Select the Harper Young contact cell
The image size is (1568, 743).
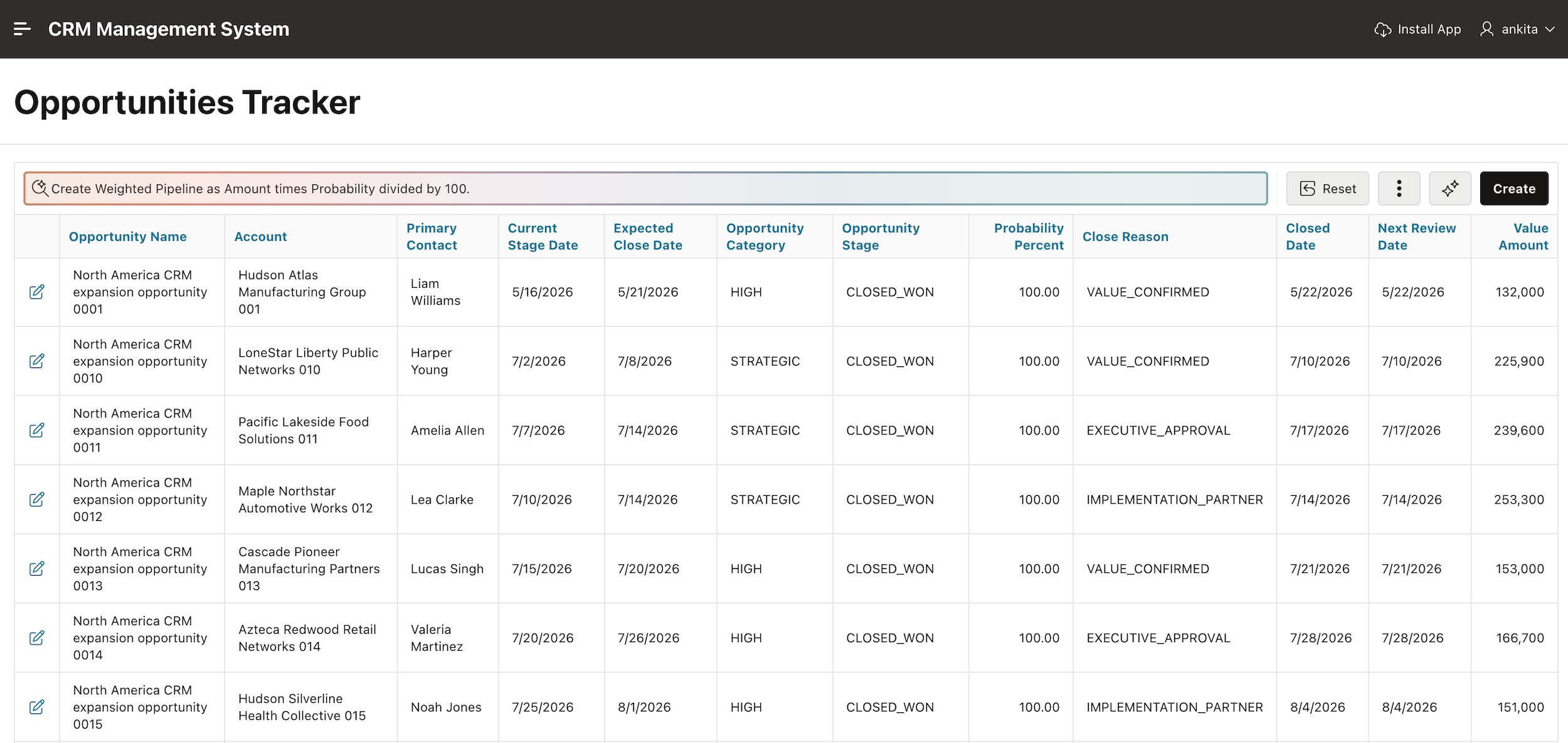pyautogui.click(x=448, y=361)
